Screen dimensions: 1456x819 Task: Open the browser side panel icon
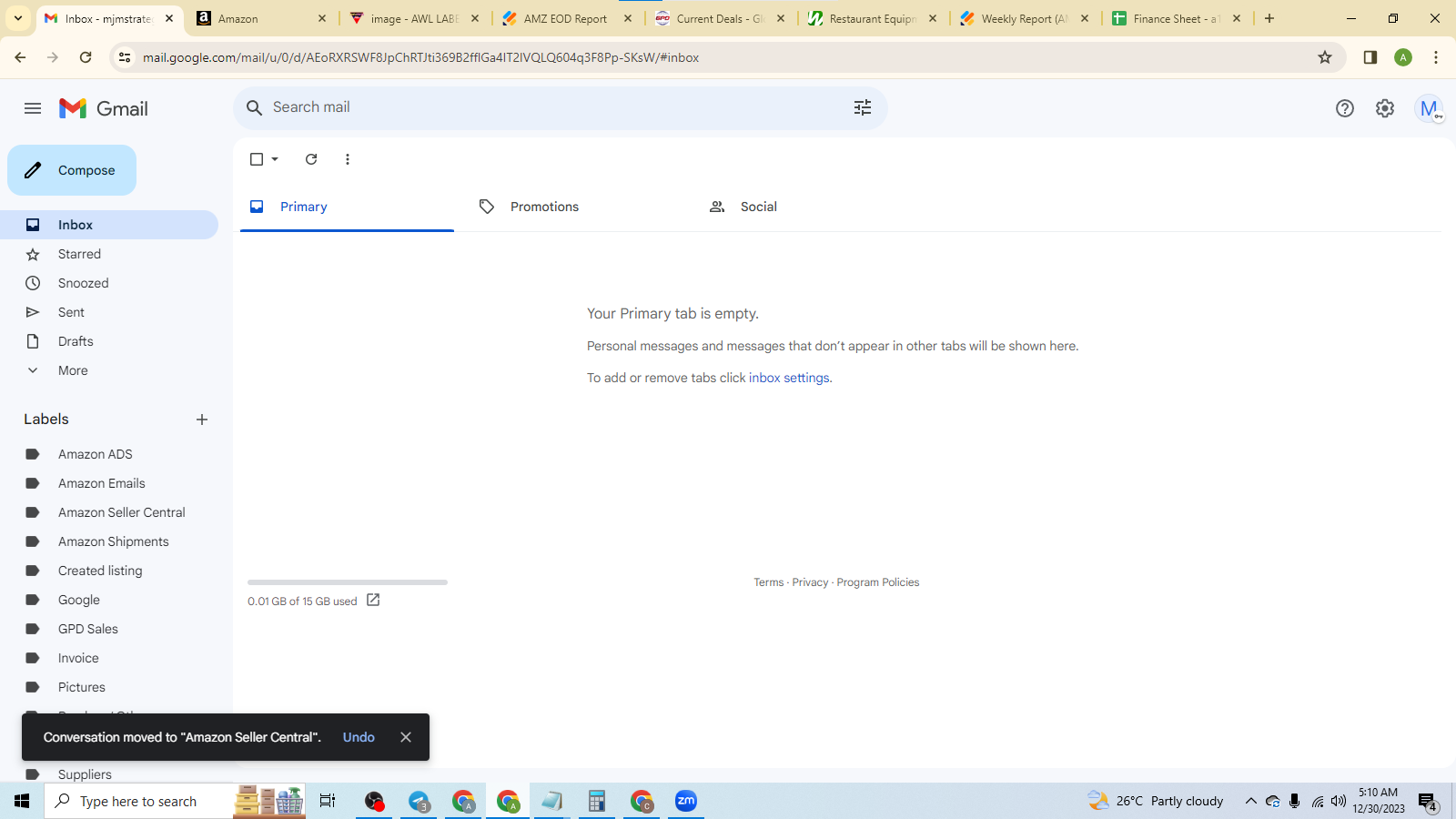coord(1370,57)
